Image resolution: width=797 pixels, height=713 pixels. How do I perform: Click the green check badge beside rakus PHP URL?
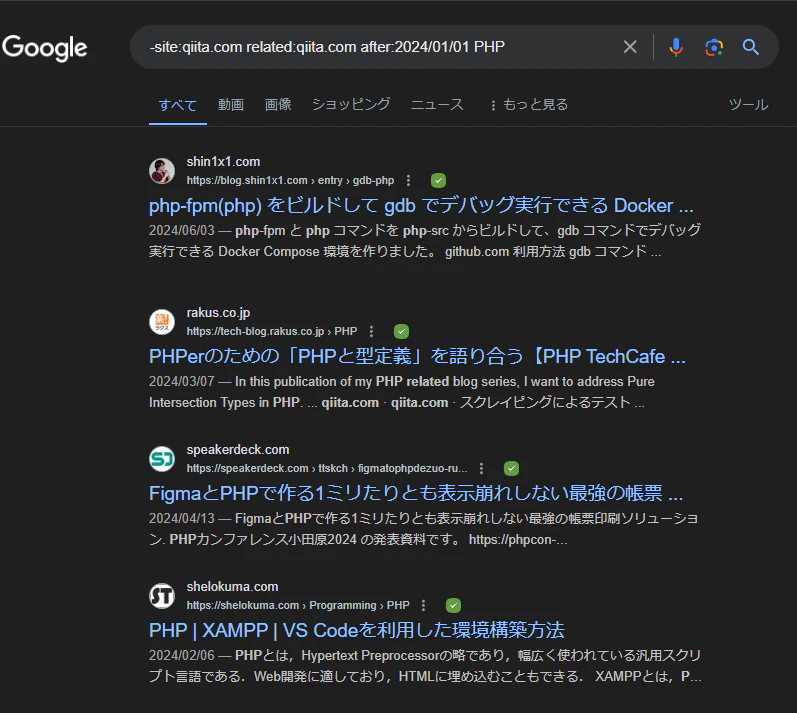pyautogui.click(x=401, y=331)
